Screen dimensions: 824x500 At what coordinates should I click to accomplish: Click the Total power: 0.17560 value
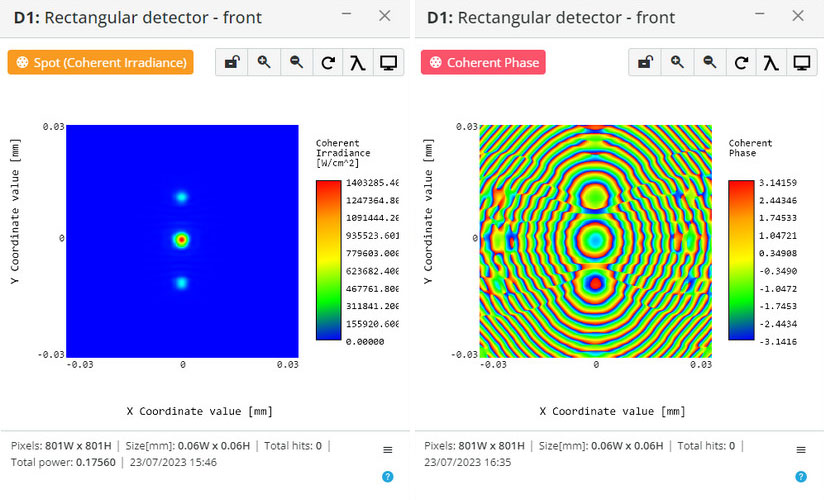(x=63, y=462)
